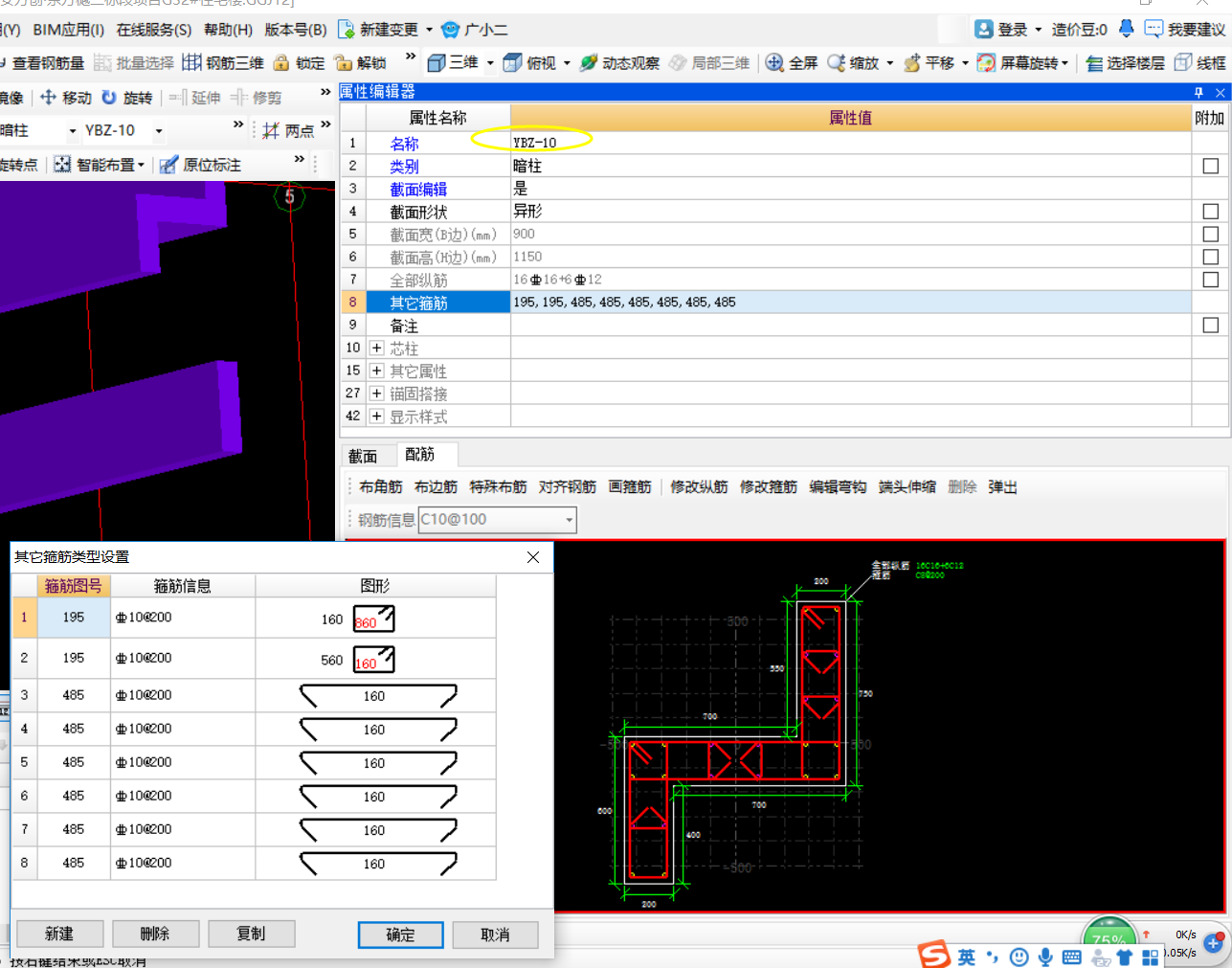
Task: Toggle 附加 checkbox for 全部纵筋 row
Action: point(1211,280)
